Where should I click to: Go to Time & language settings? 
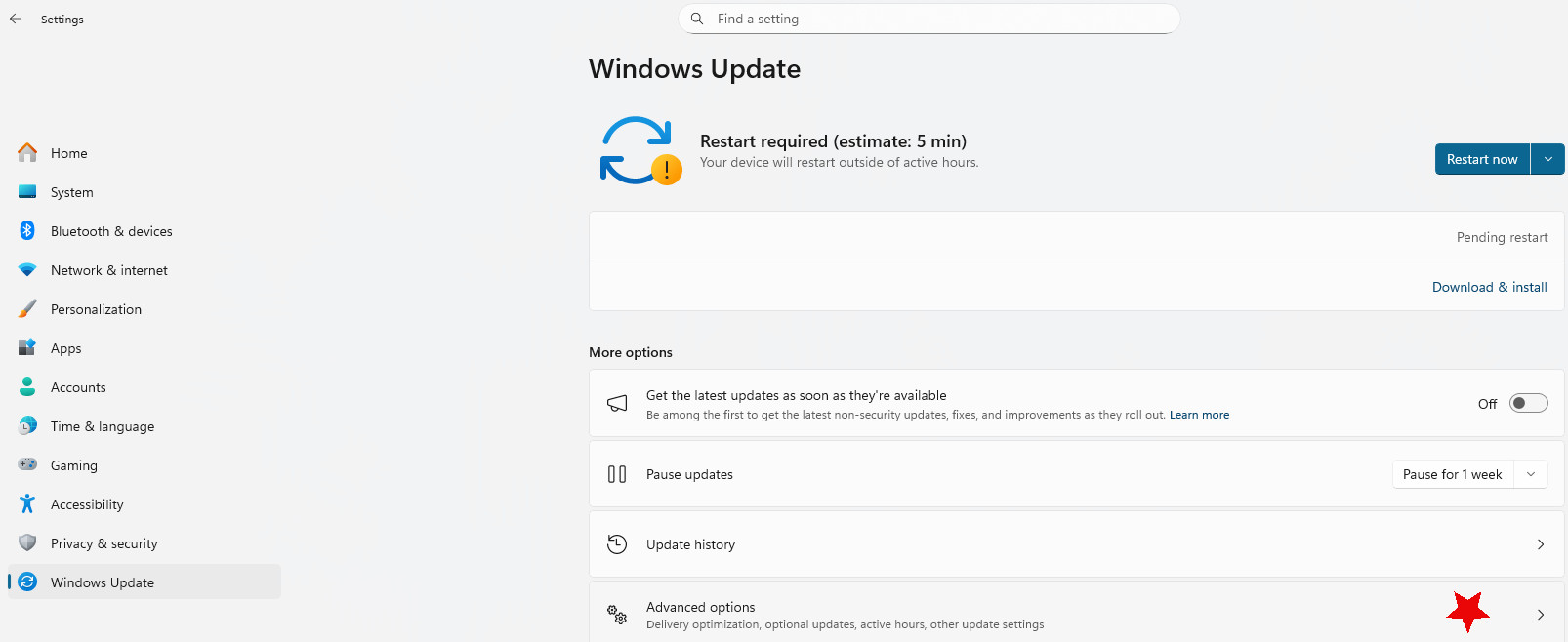[144, 426]
